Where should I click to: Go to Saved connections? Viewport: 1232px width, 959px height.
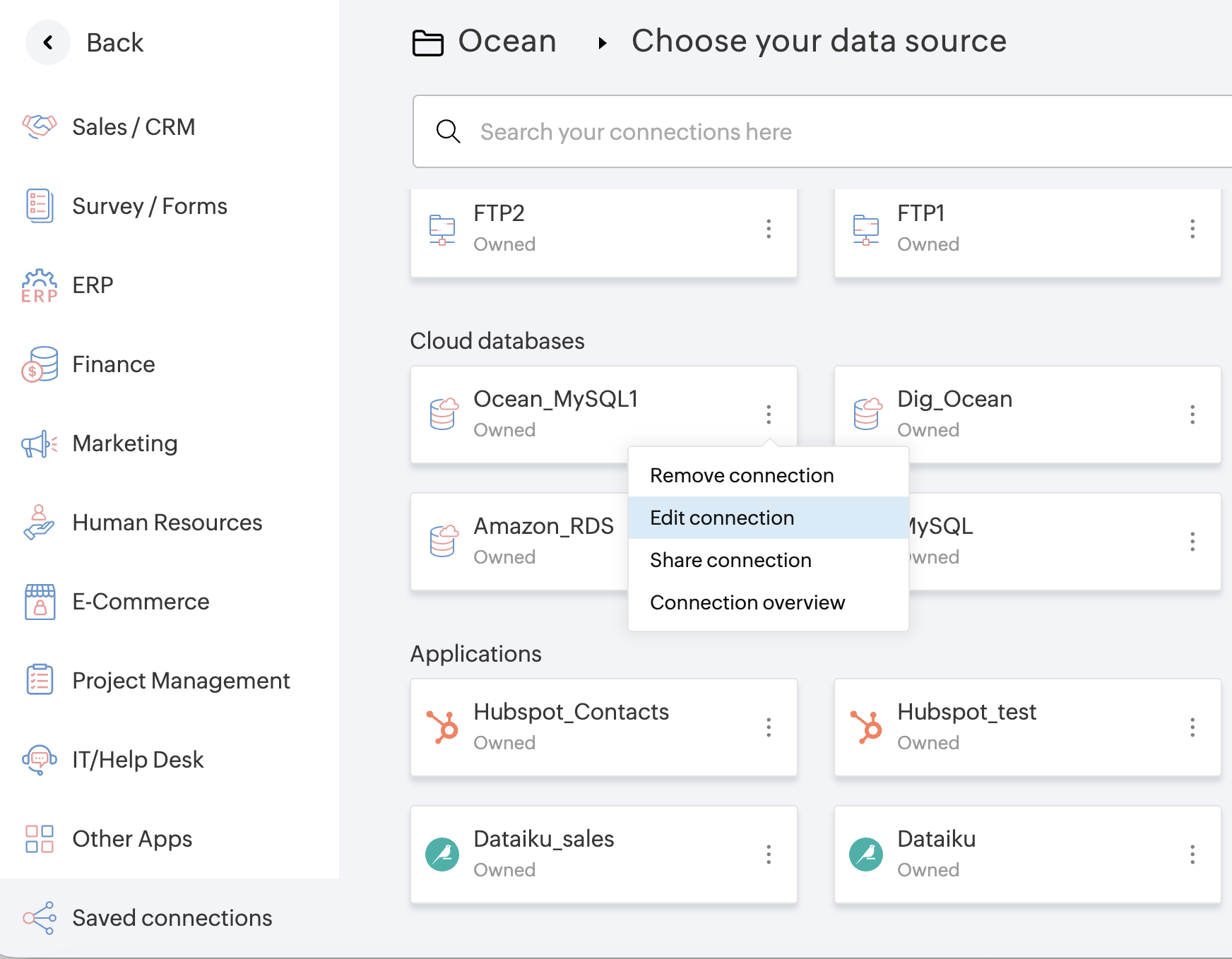tap(171, 918)
